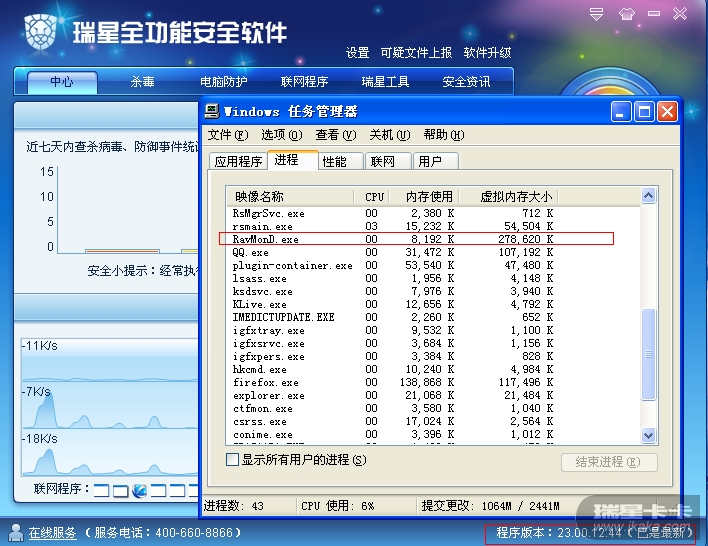Image resolution: width=708 pixels, height=546 pixels.
Task: Sort by CPU column header
Action: [x=371, y=196]
